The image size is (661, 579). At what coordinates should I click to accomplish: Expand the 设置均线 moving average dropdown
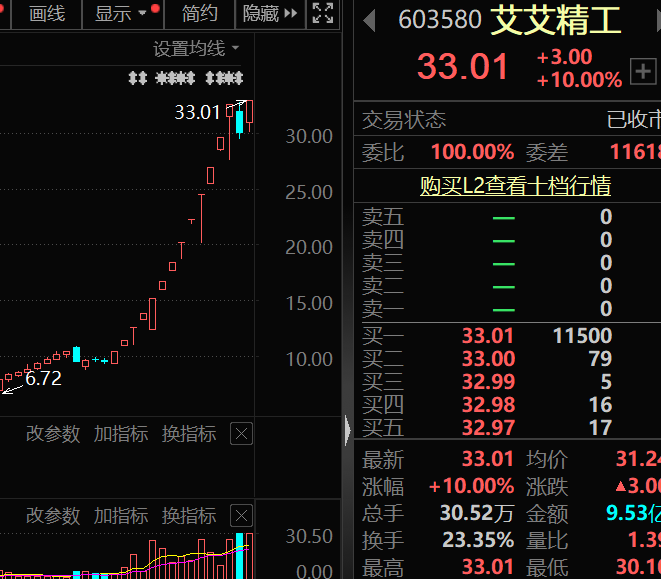pyautogui.click(x=196, y=48)
